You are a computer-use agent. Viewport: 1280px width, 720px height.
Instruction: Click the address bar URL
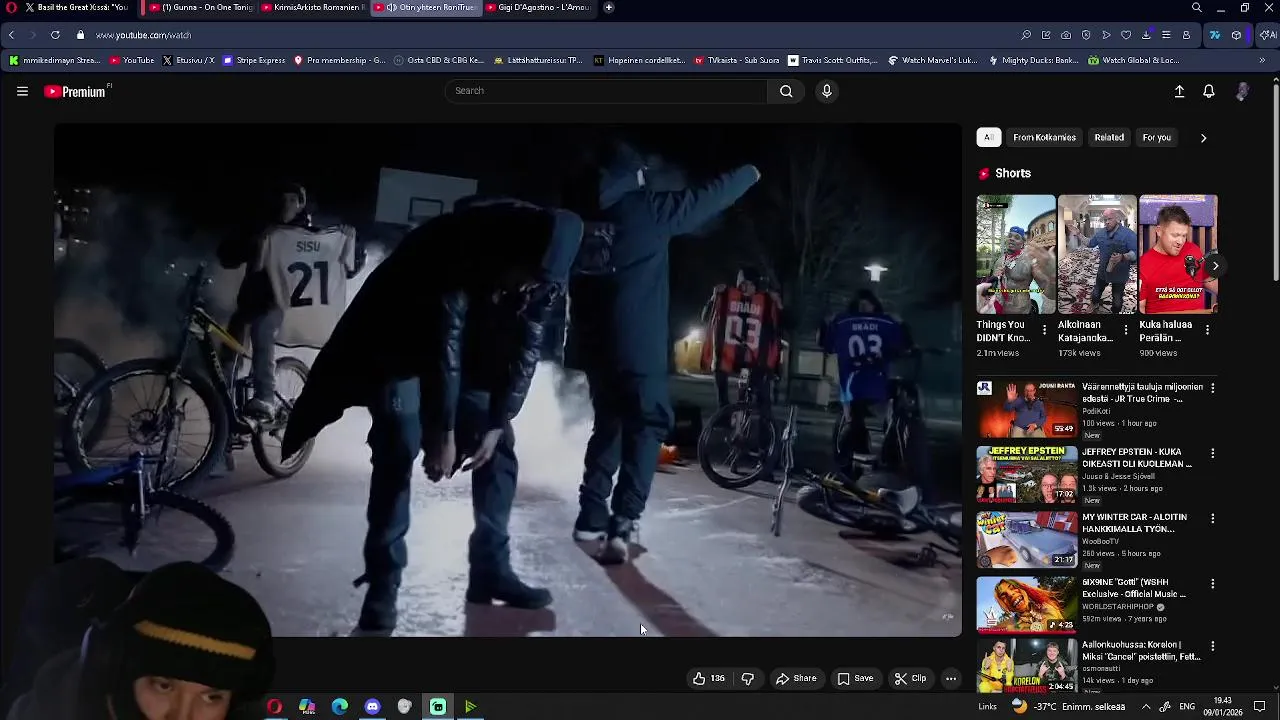point(143,35)
